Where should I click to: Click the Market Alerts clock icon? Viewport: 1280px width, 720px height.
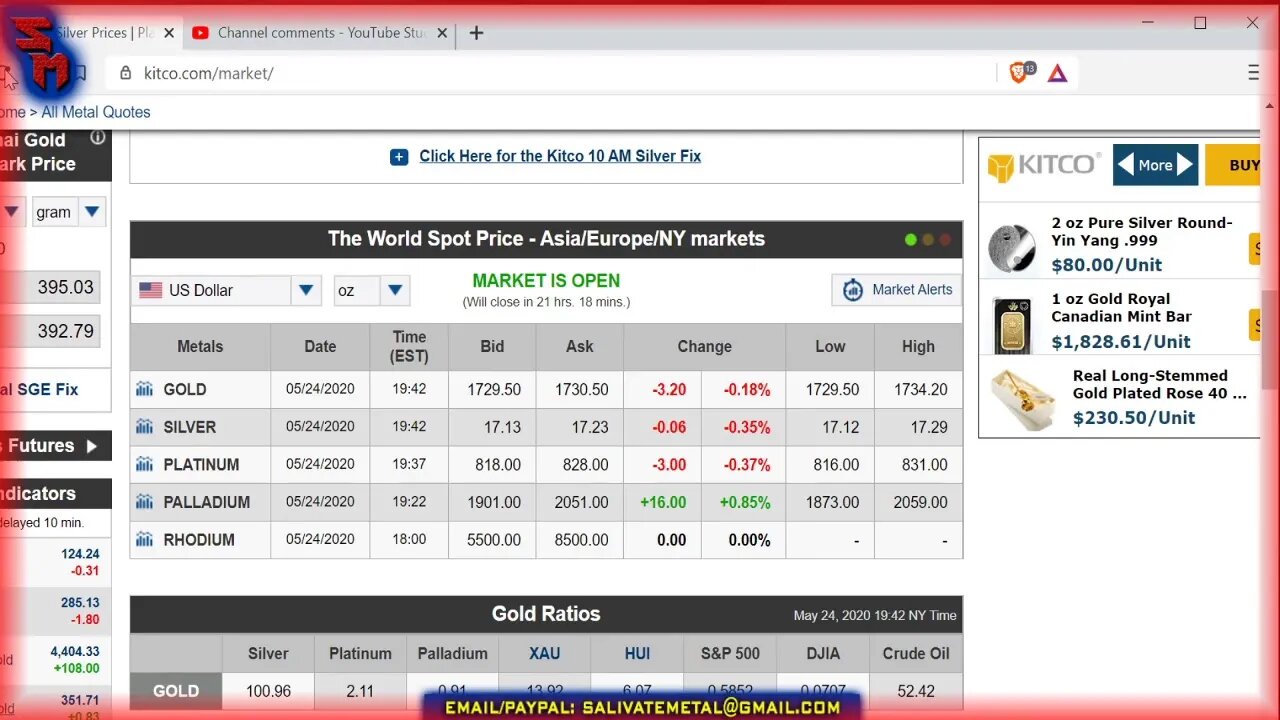(852, 290)
